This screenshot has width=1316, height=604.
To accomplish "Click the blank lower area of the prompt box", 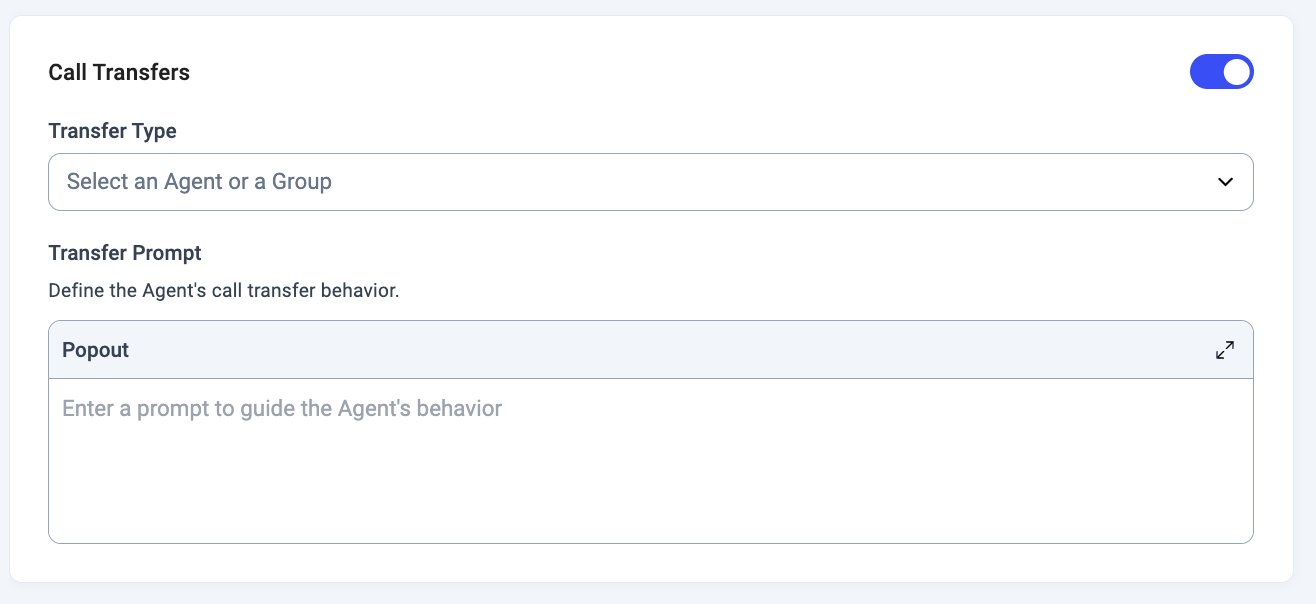I will pos(650,500).
